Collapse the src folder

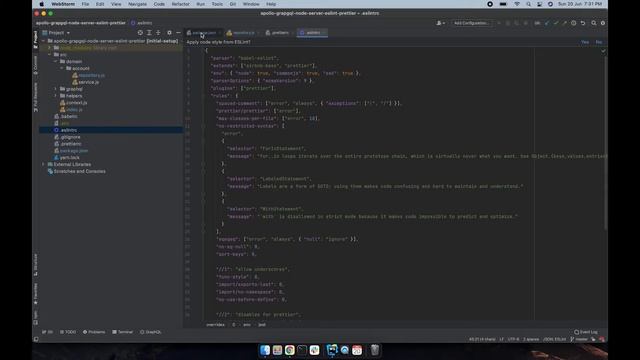pos(50,55)
